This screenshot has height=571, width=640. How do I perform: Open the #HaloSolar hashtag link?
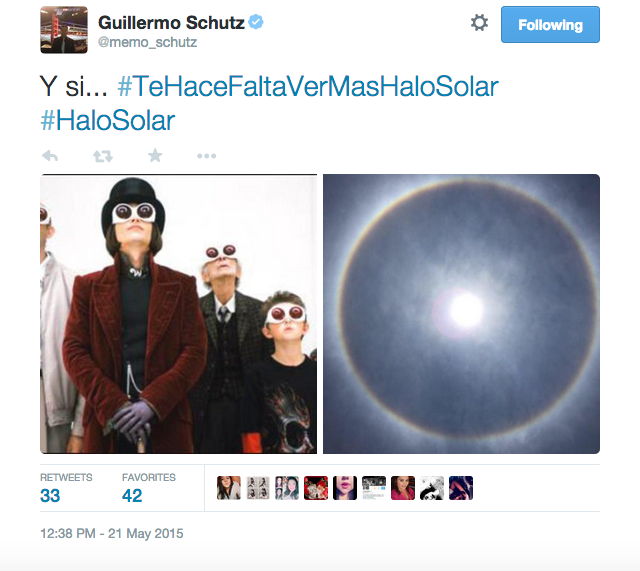coord(108,121)
